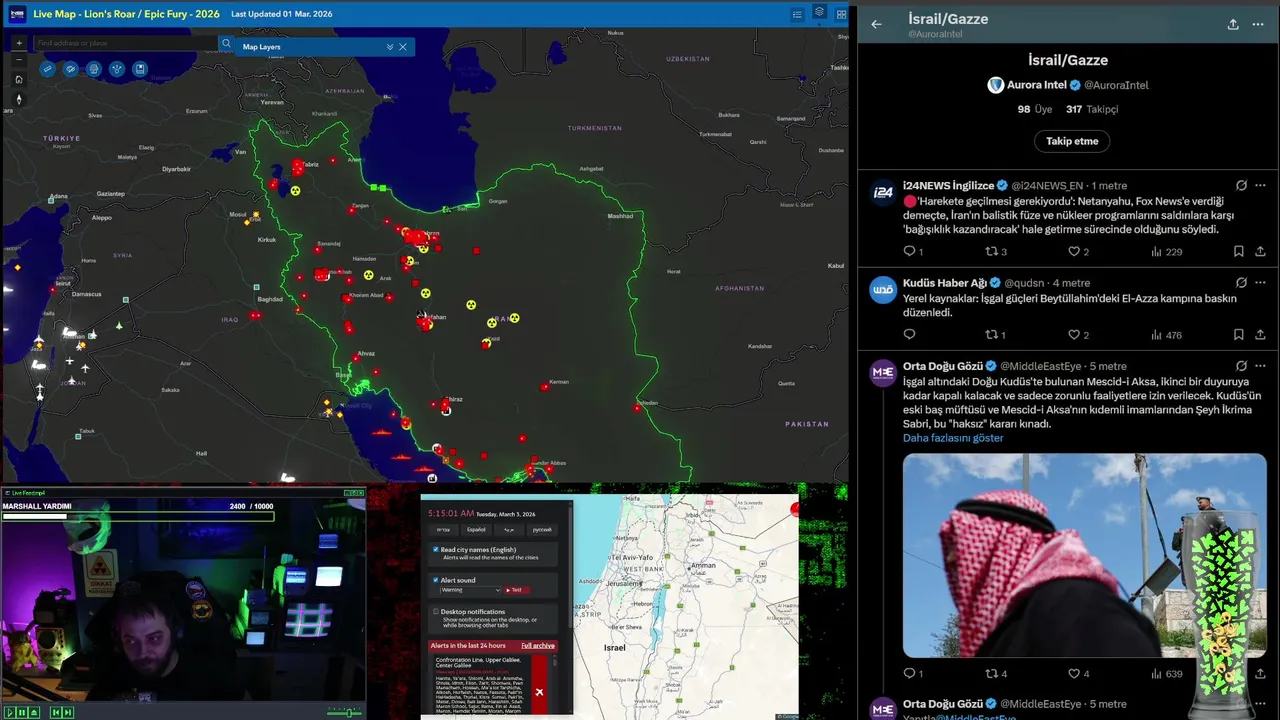This screenshot has height=720, width=1280.
Task: Click the Kudüs Haber Ağı avatar
Action: pyautogui.click(x=883, y=290)
